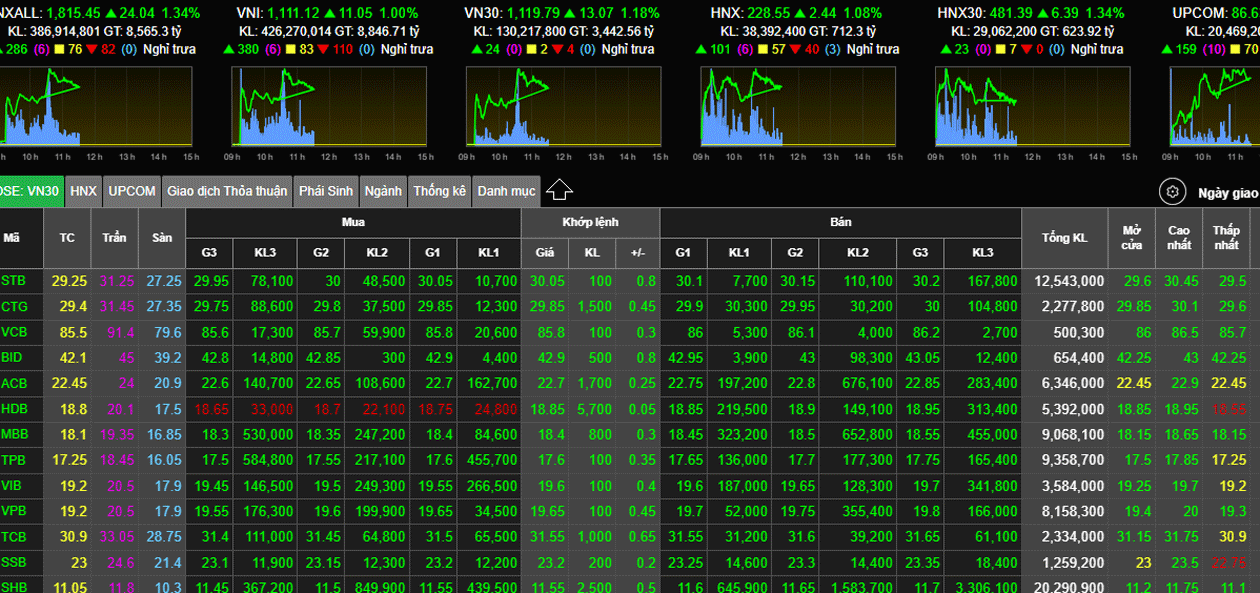Click the TCB stock symbol

pyautogui.click(x=15, y=537)
